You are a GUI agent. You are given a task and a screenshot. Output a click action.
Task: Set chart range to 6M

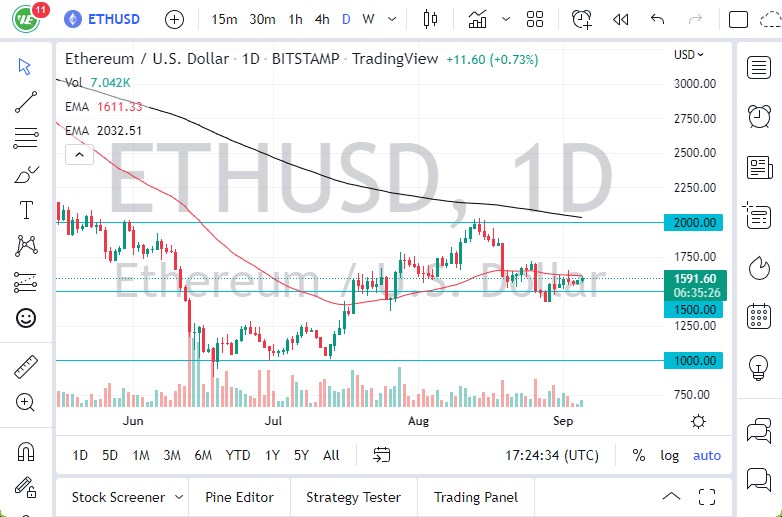[x=203, y=455]
